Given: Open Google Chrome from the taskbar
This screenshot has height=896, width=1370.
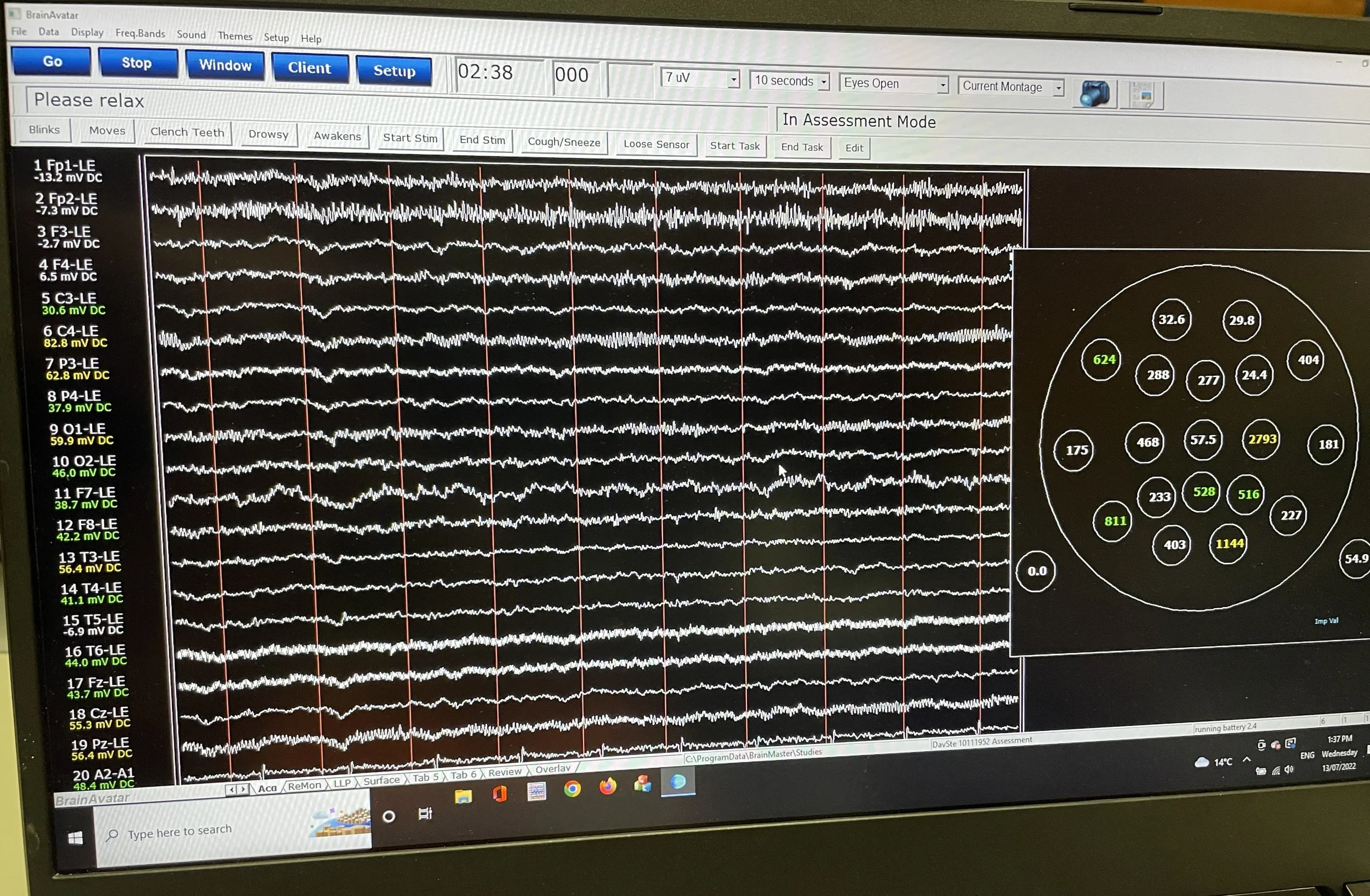Looking at the screenshot, I should 572,789.
